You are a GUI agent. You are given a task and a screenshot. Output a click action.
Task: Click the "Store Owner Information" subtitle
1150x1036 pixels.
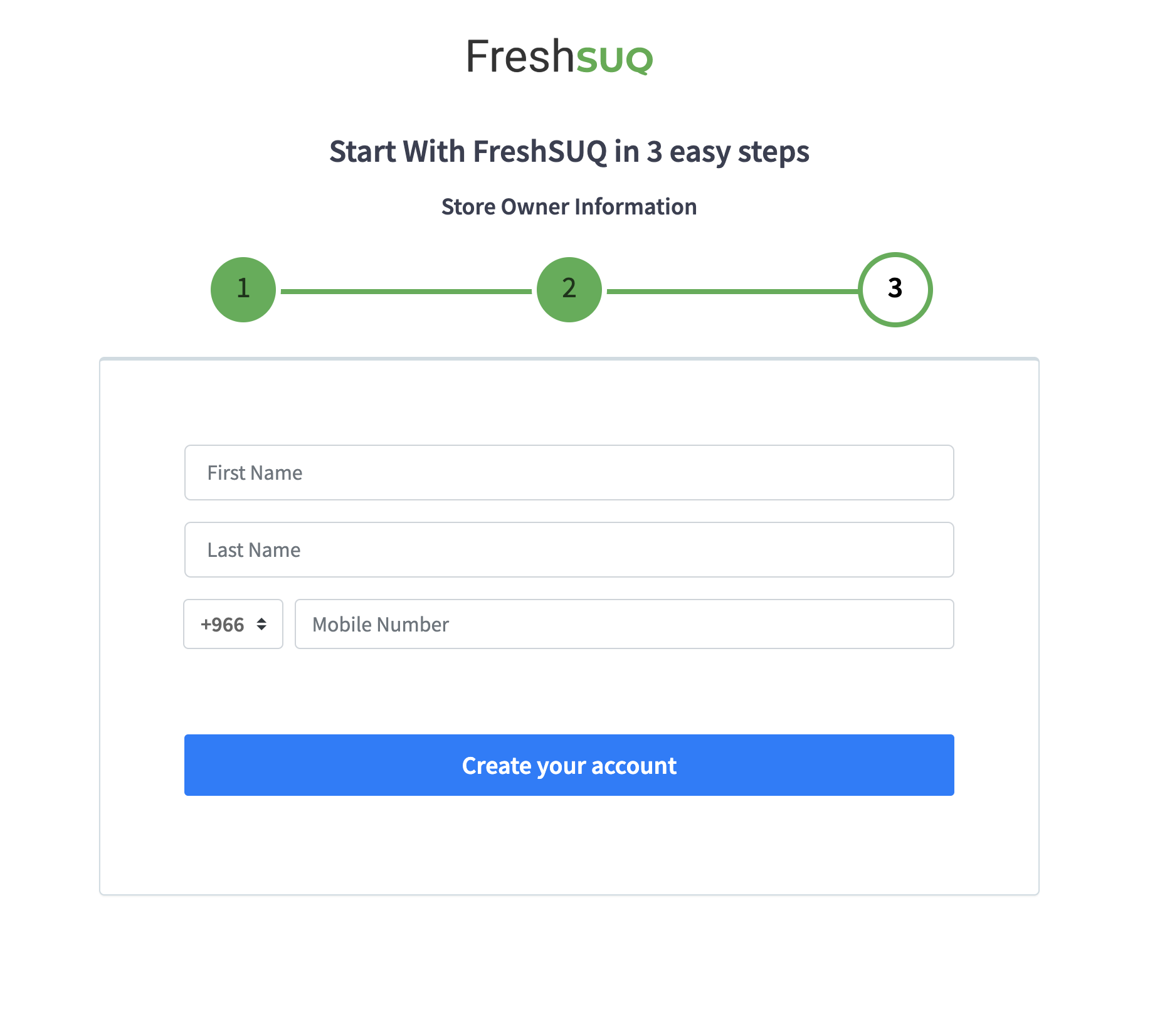(569, 207)
